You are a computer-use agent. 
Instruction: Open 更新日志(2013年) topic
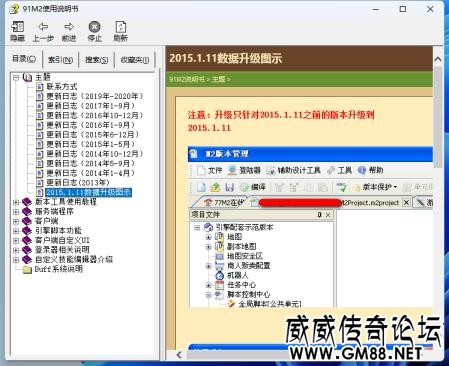click(78, 183)
